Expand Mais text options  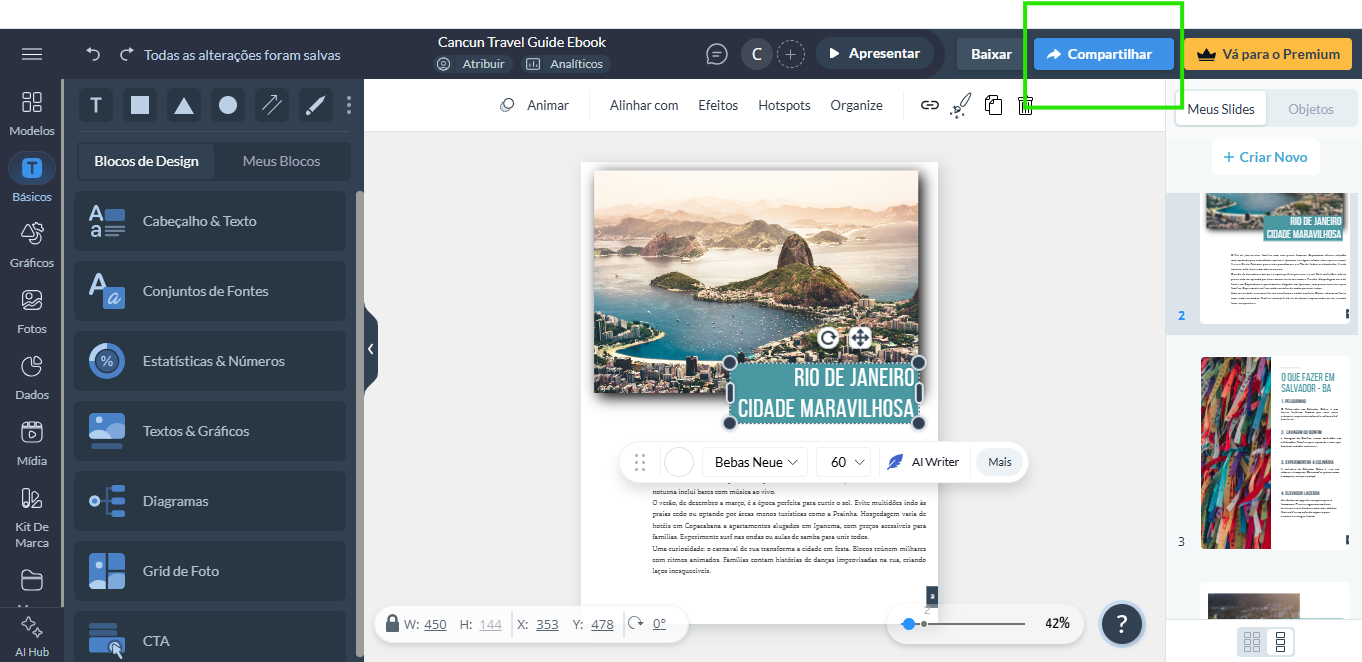point(1000,462)
